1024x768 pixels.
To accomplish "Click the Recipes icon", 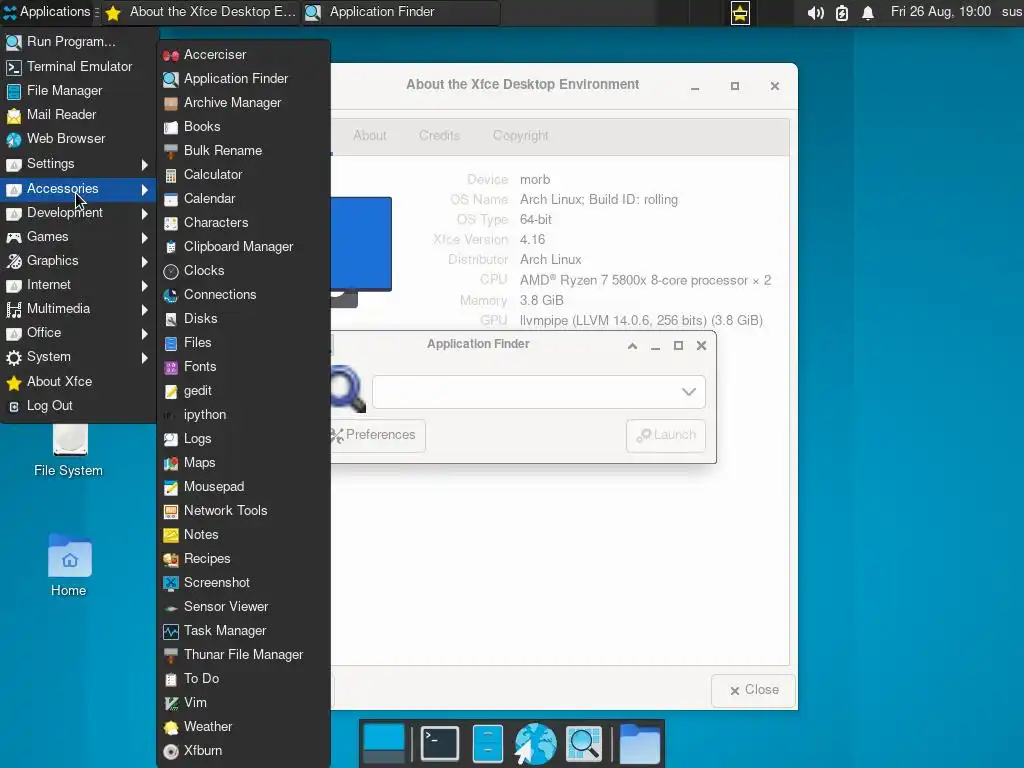I will point(170,559).
